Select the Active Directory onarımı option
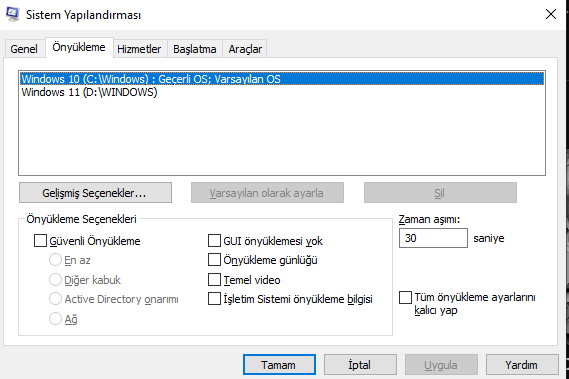569x379 pixels. [x=55, y=299]
